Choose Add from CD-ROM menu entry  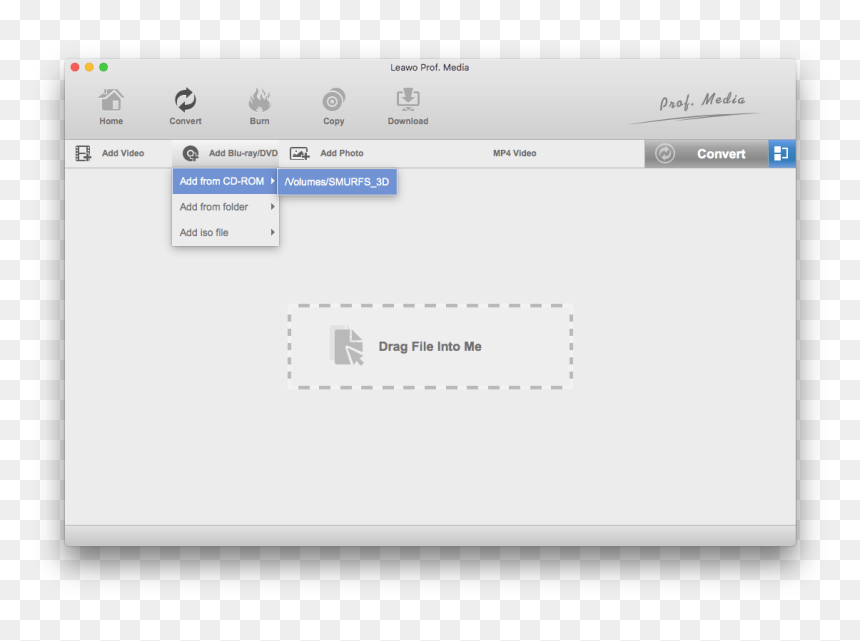tap(225, 181)
